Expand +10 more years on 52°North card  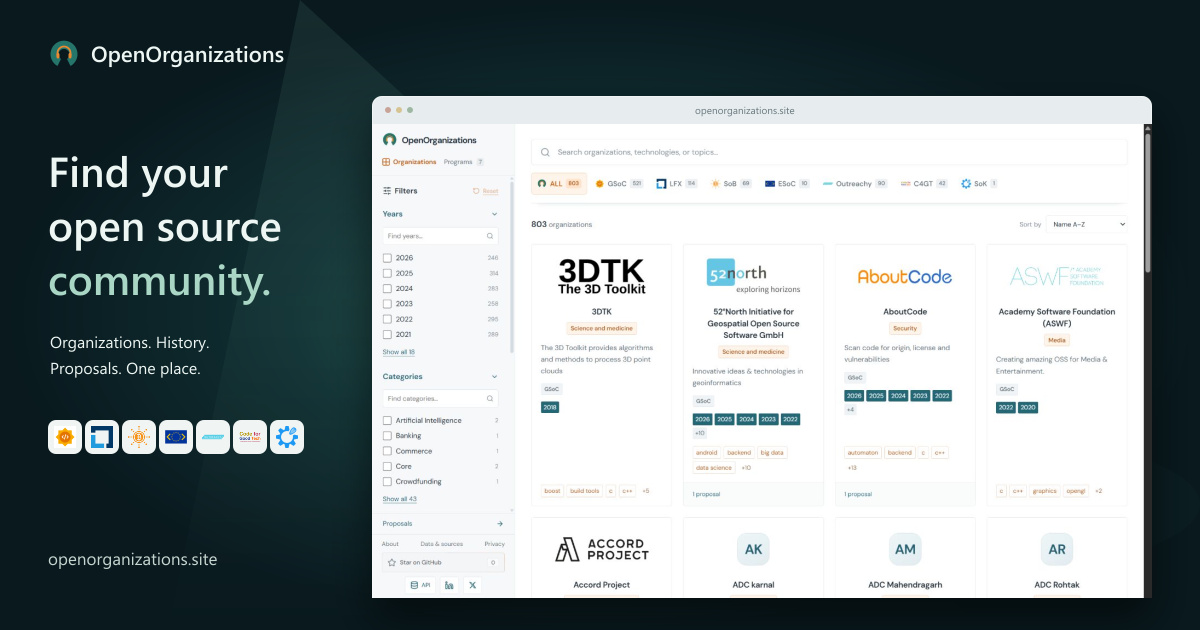point(699,433)
